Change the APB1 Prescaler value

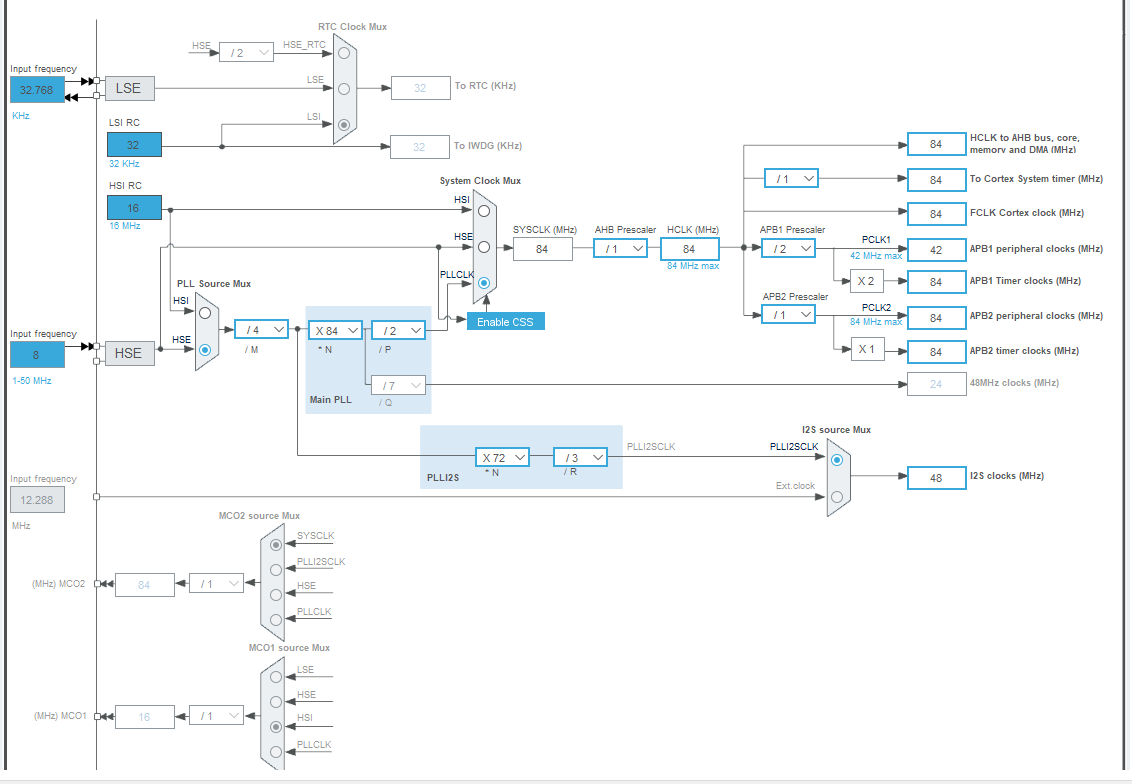pos(788,248)
